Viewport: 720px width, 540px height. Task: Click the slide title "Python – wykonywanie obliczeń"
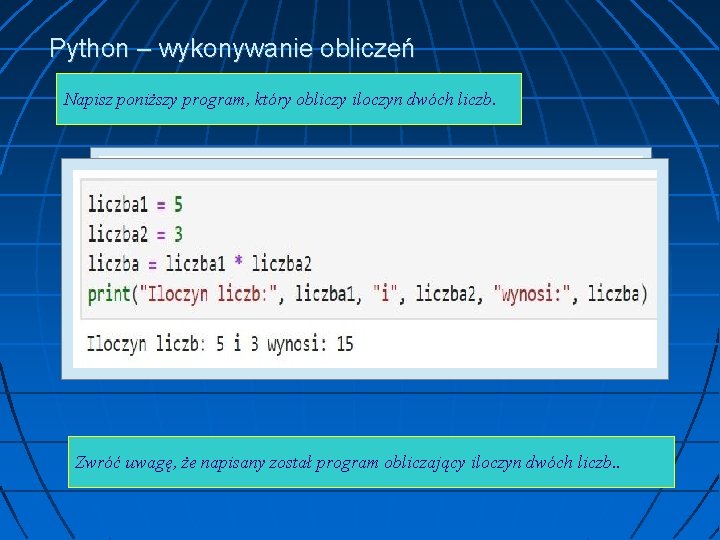232,49
